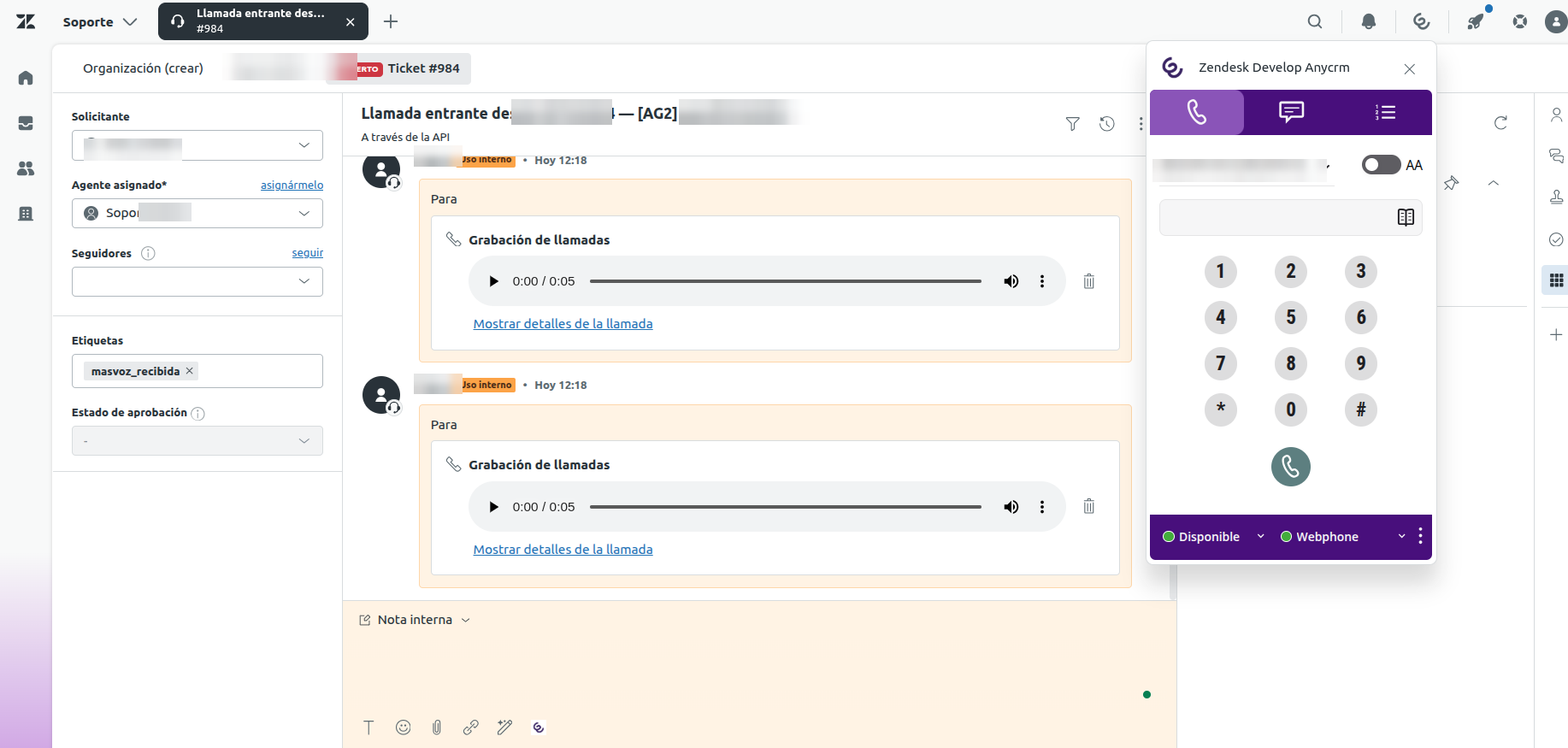This screenshot has width=1568, height=748.
Task: Delete the second call recording
Action: (1088, 507)
